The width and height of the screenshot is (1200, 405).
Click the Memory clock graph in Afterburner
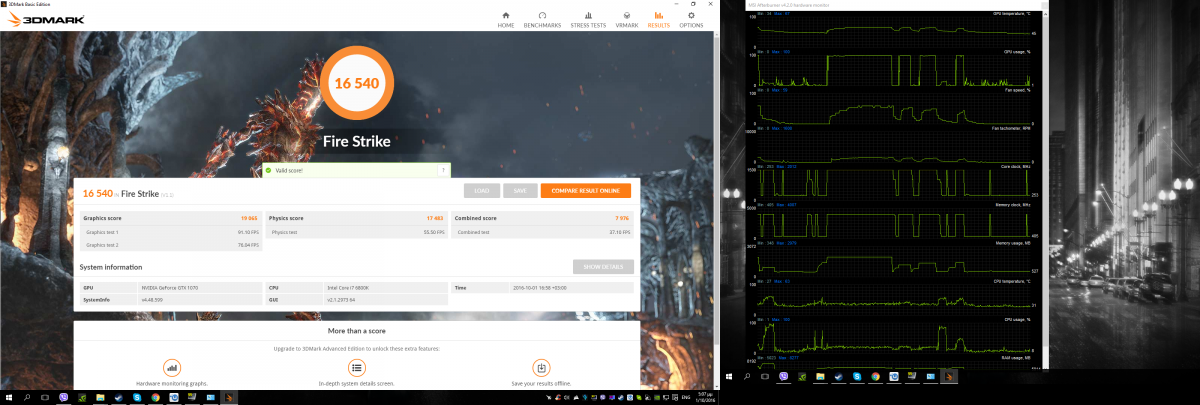point(895,222)
